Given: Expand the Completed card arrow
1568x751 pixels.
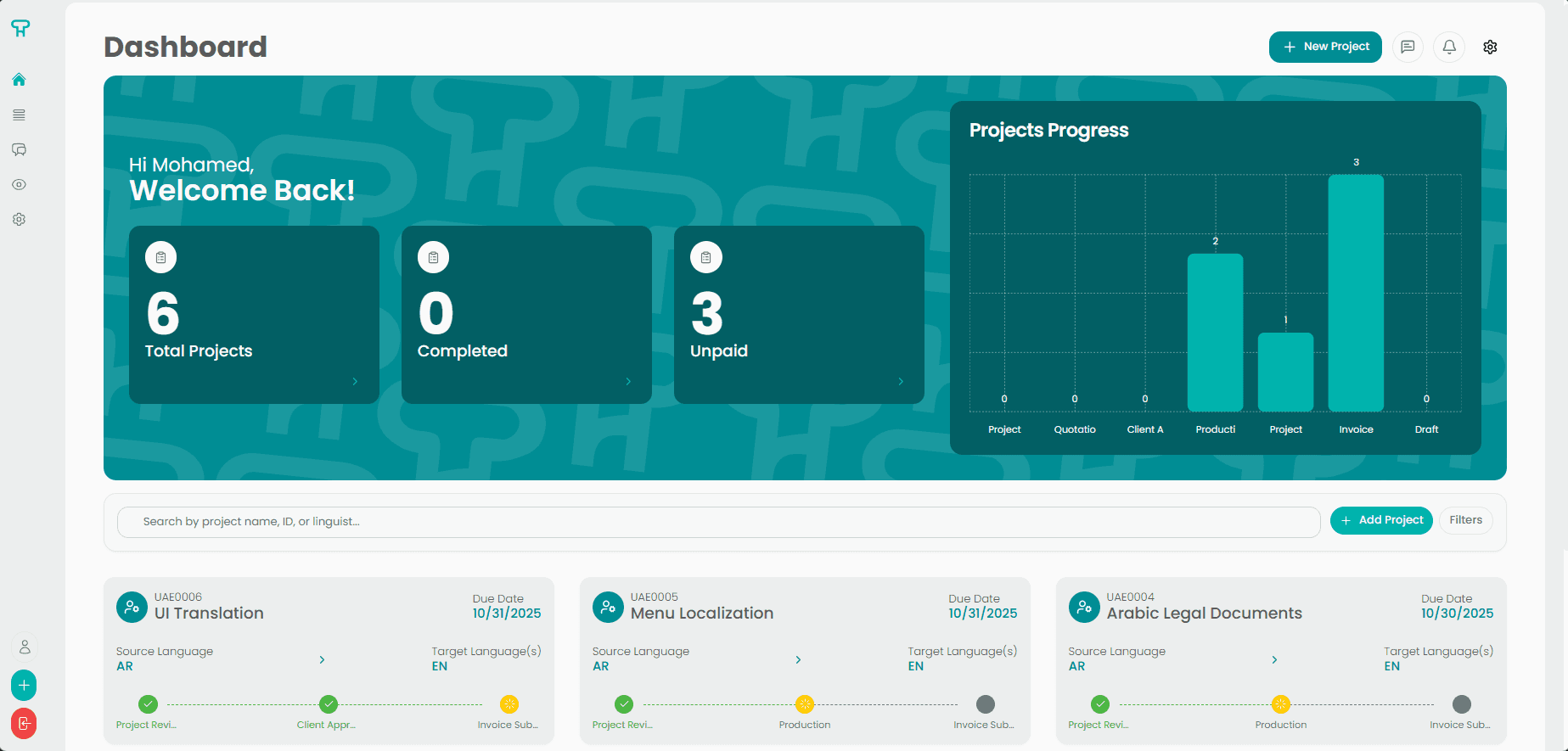Looking at the screenshot, I should pos(628,382).
